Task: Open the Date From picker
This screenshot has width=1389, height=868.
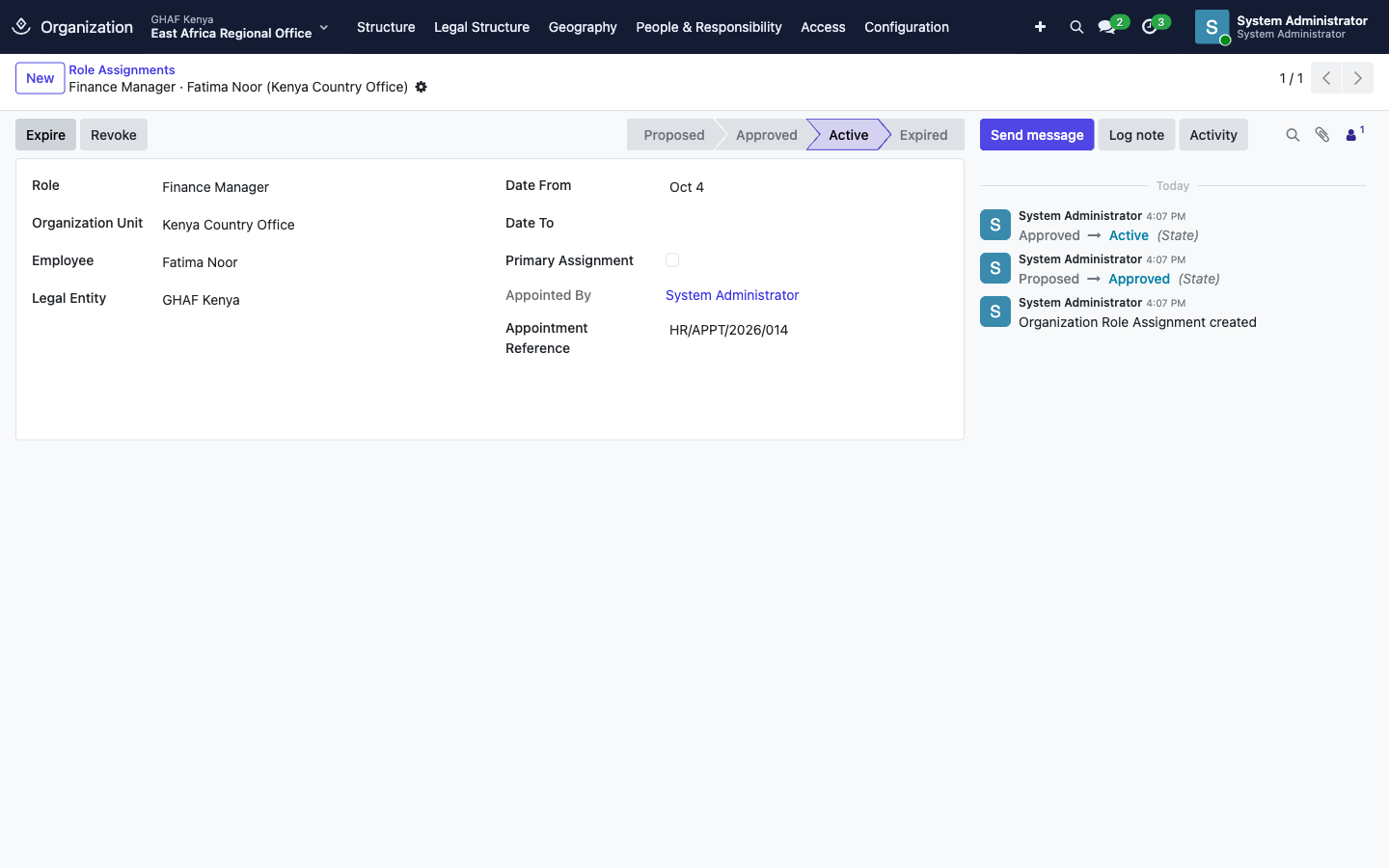Action: click(x=806, y=187)
